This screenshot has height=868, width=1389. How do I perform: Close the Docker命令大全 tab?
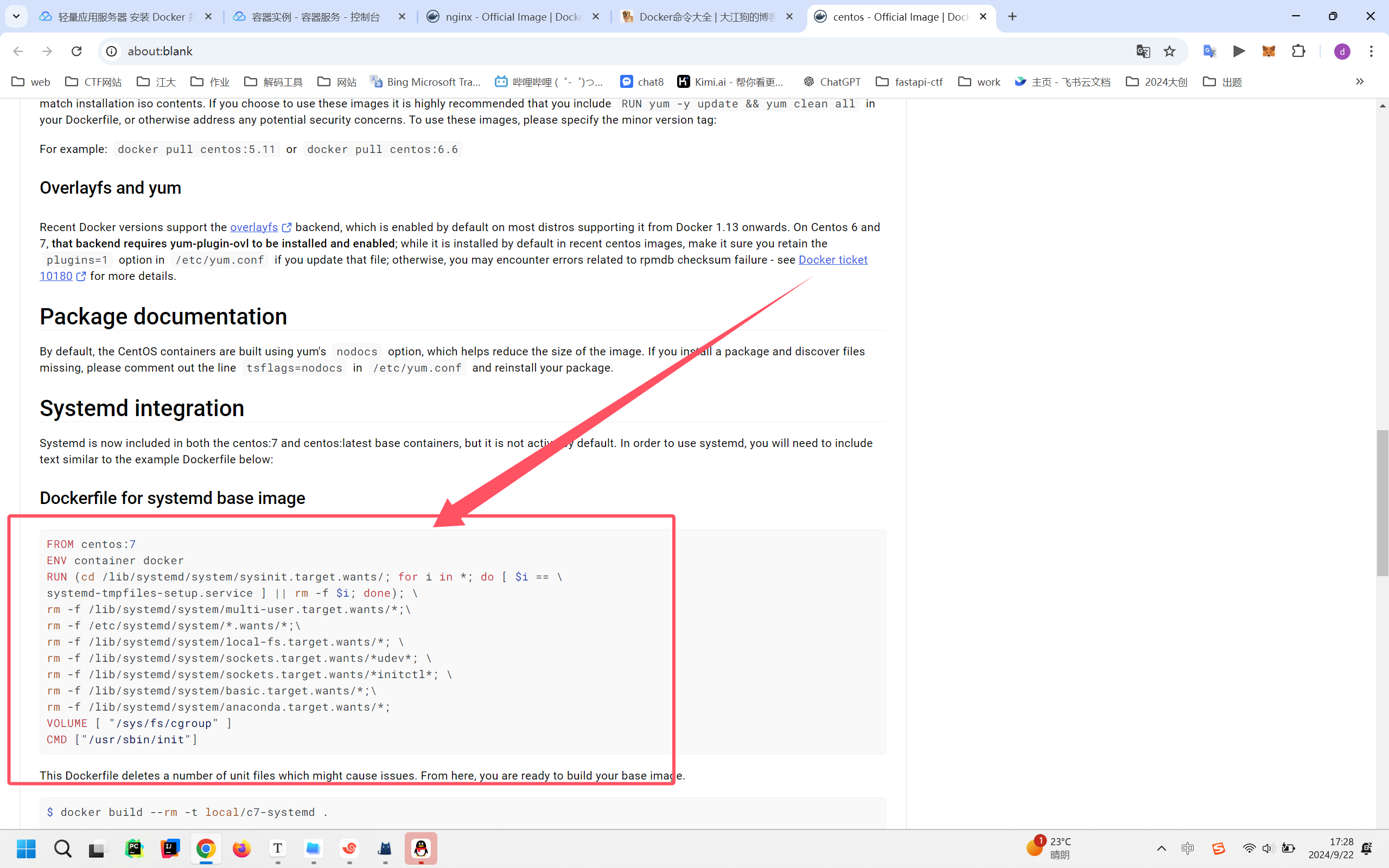[789, 17]
